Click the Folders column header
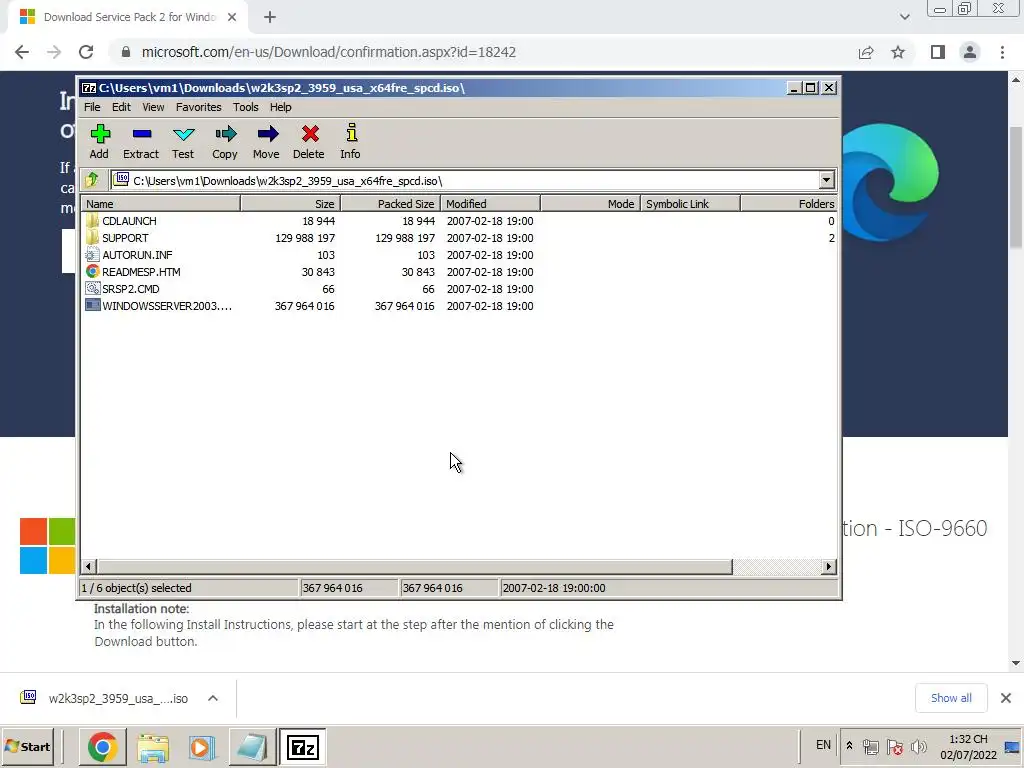Image resolution: width=1024 pixels, height=768 pixels. [789, 204]
